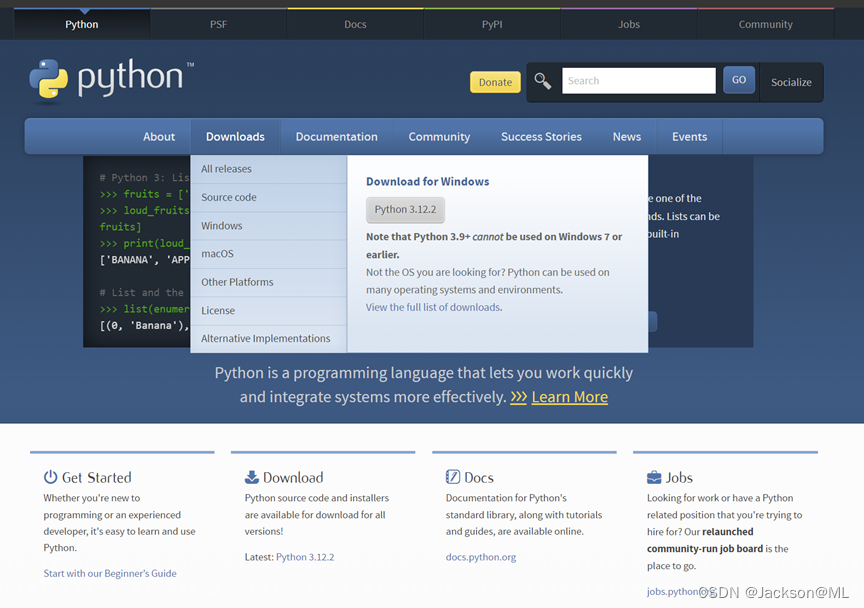This screenshot has width=864, height=608.
Task: Click the Download for Windows heading
Action: pyautogui.click(x=428, y=181)
